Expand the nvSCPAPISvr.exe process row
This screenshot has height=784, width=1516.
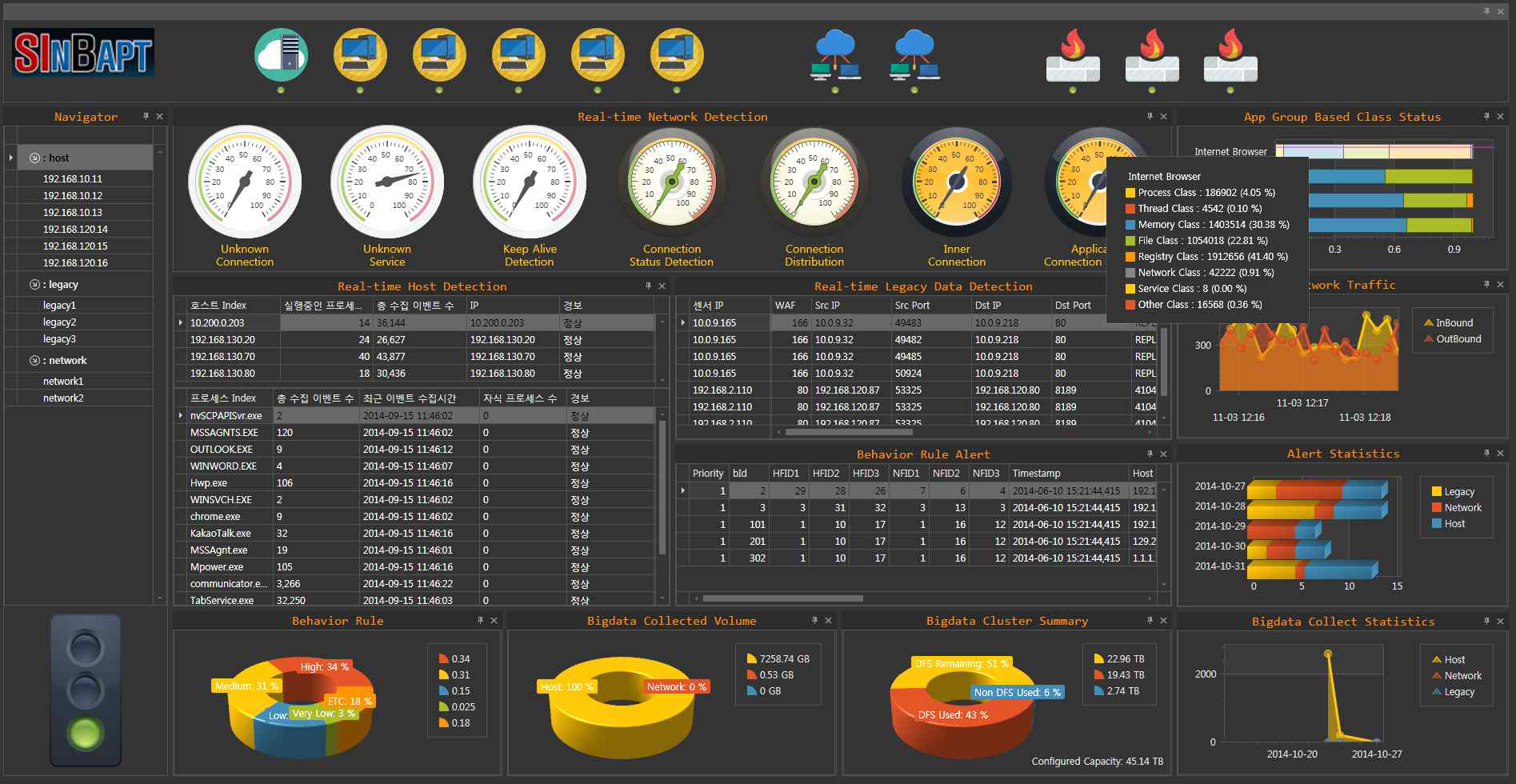(181, 415)
